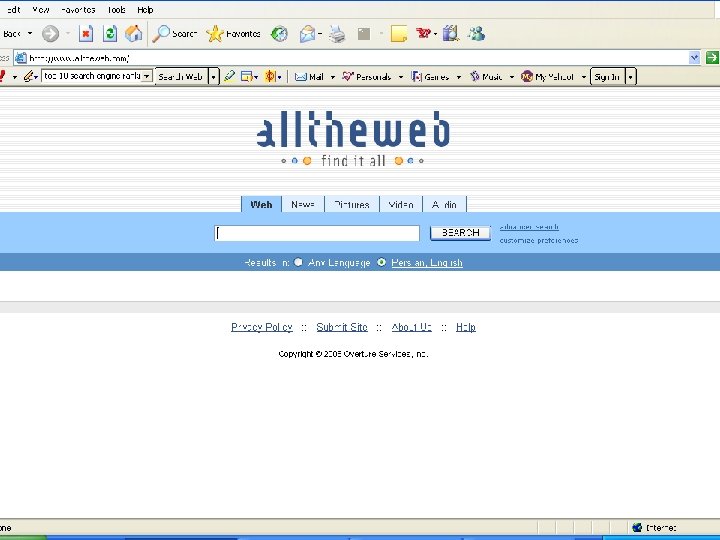Open Favorites with the star icon
This screenshot has width=720, height=540.
pyautogui.click(x=233, y=34)
